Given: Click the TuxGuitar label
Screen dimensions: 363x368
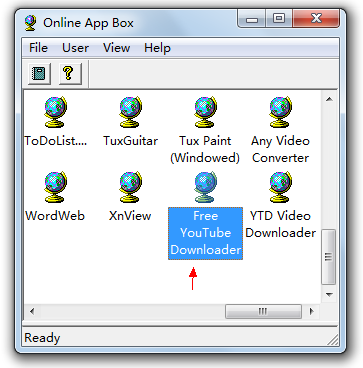Looking at the screenshot, I should point(130,141).
